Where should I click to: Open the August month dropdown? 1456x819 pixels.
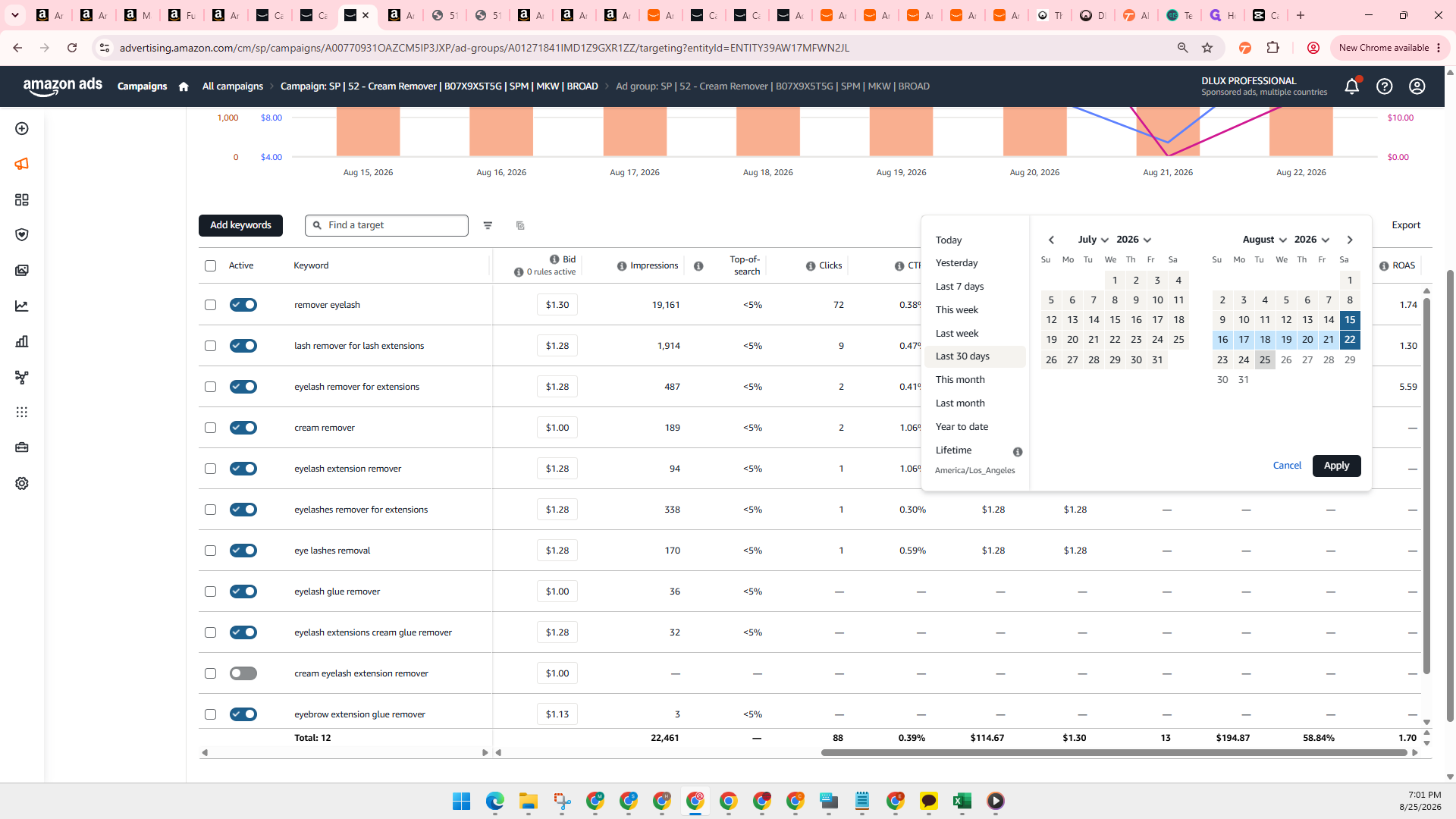click(x=1264, y=240)
